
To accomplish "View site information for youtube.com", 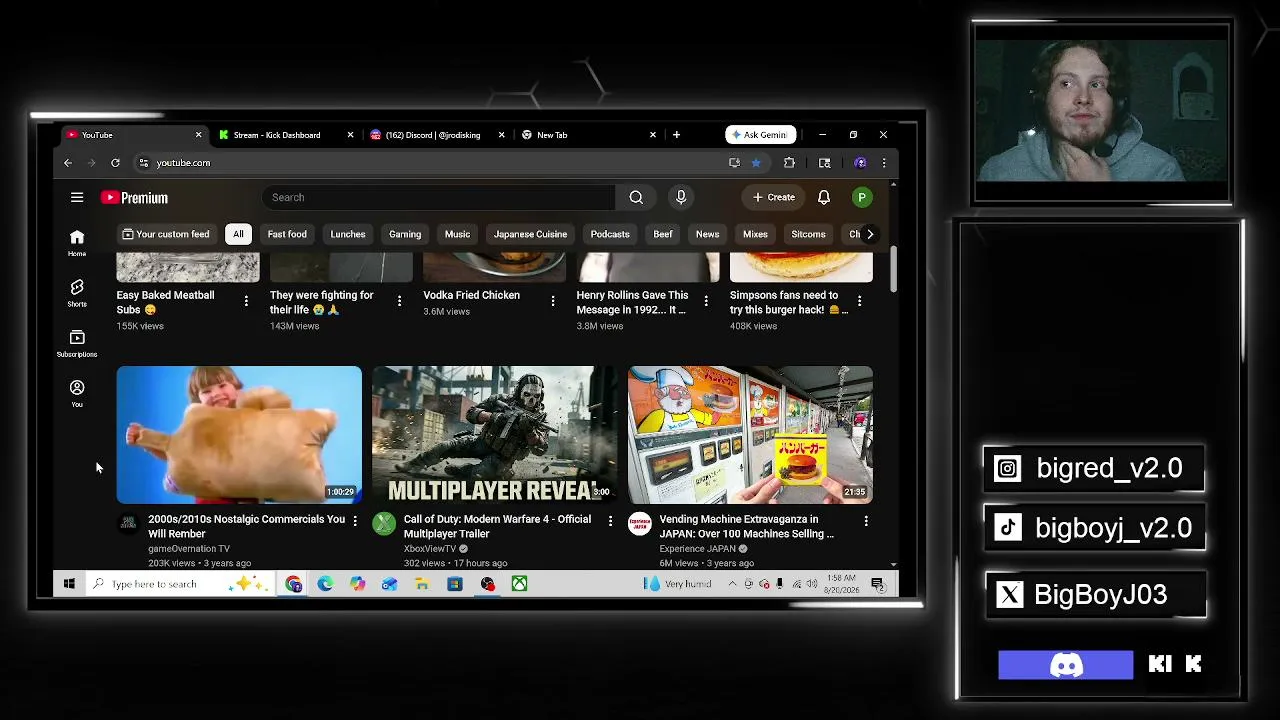I will click(144, 163).
